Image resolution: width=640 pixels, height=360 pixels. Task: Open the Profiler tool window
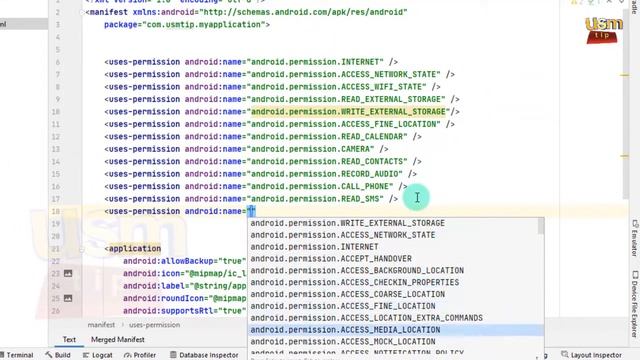coord(140,355)
